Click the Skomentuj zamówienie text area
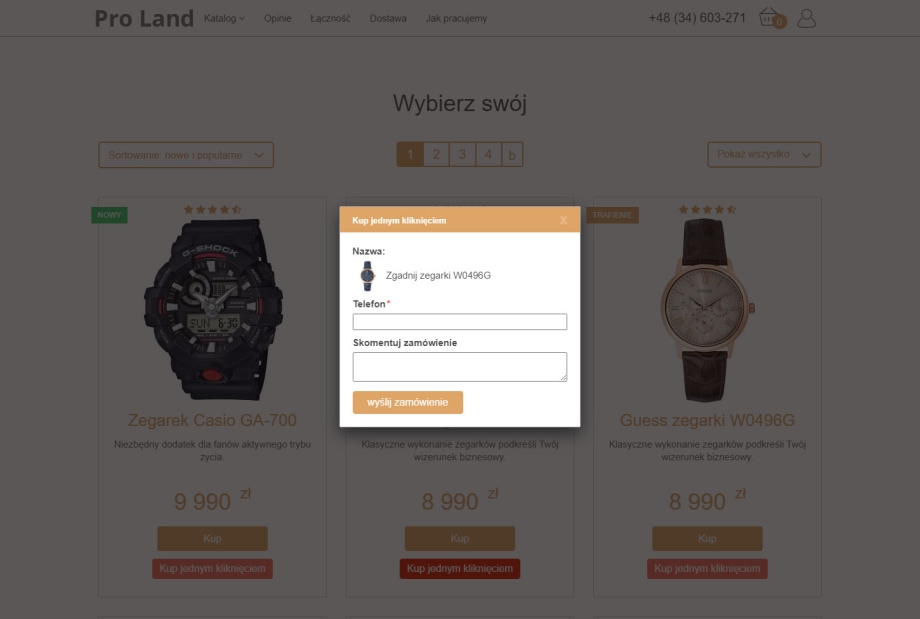The image size is (920, 619). click(460, 367)
